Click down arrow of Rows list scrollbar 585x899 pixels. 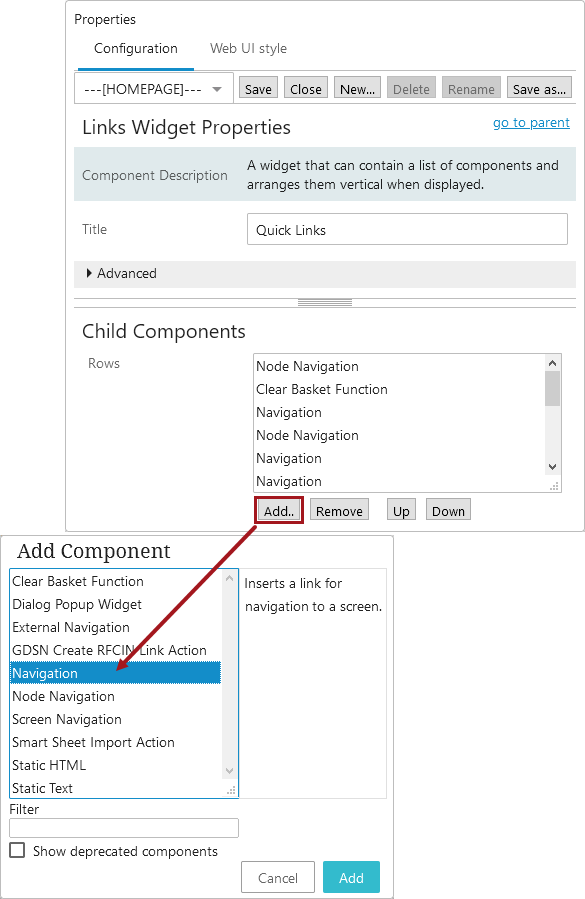coord(552,467)
